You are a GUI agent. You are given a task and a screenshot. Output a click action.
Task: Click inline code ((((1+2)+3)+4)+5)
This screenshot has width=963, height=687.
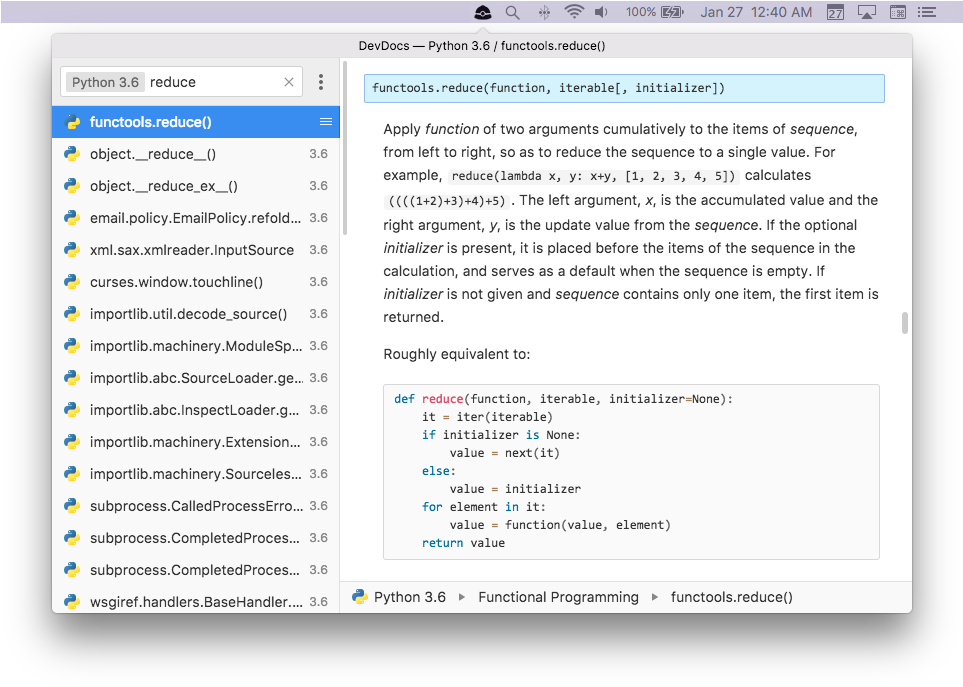(x=446, y=201)
